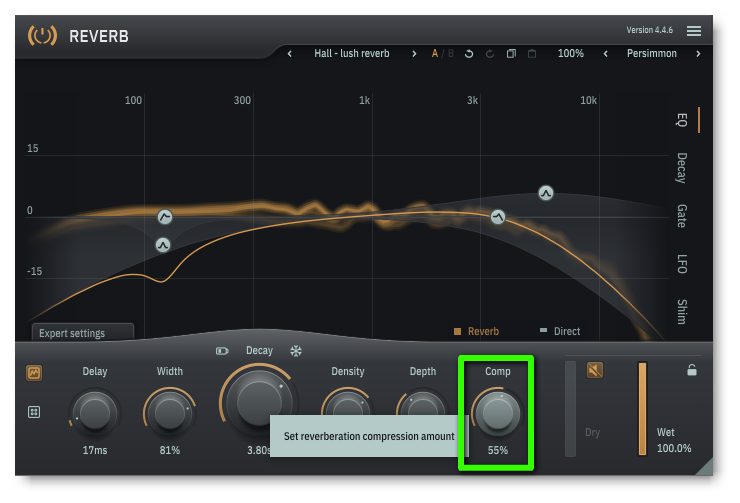The height and width of the screenshot is (503, 740).
Task: Click the redo icon
Action: (490, 54)
